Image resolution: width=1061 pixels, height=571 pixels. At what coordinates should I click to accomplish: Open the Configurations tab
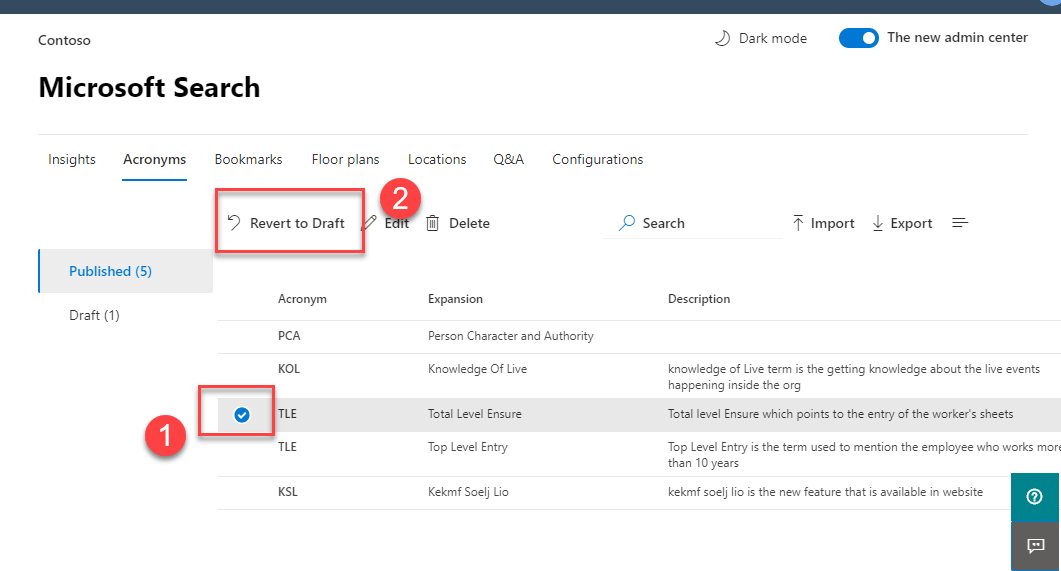tap(597, 159)
